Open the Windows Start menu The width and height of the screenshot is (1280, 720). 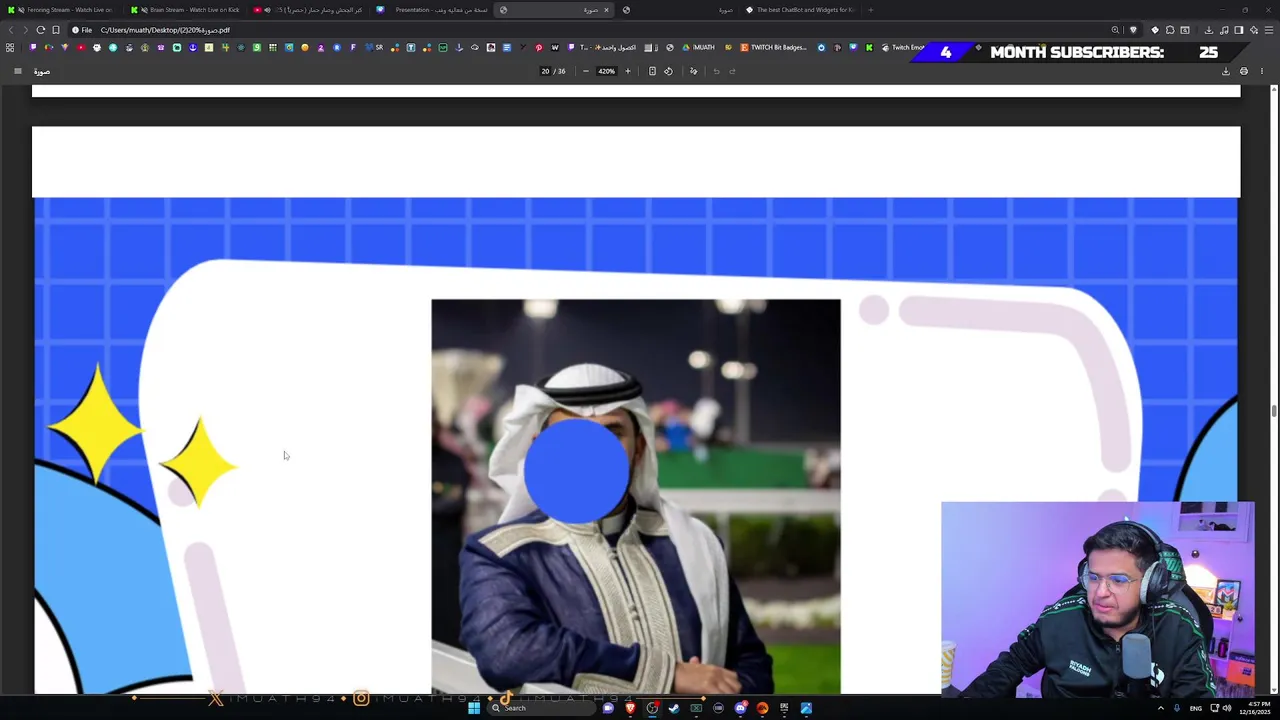[474, 708]
